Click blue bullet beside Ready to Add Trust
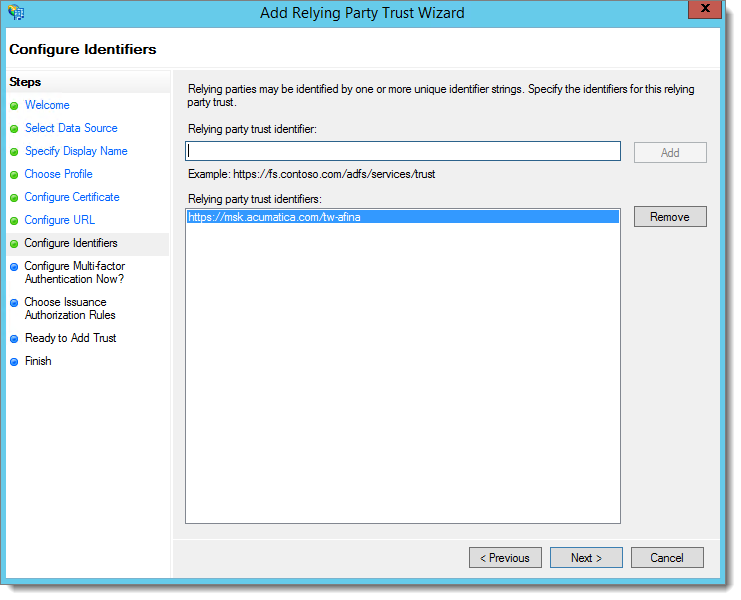741x600 pixels. pyautogui.click(x=14, y=339)
